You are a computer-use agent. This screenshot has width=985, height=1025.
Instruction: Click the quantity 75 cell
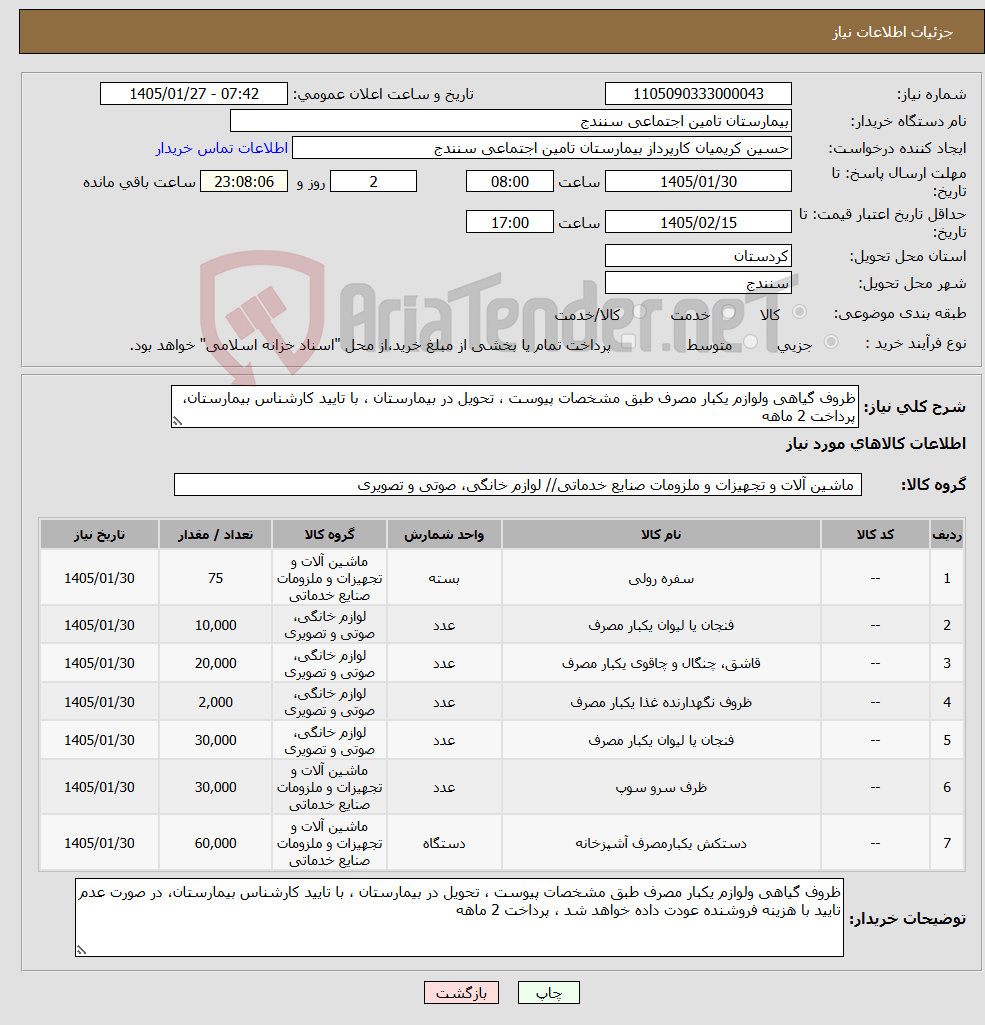(x=215, y=578)
